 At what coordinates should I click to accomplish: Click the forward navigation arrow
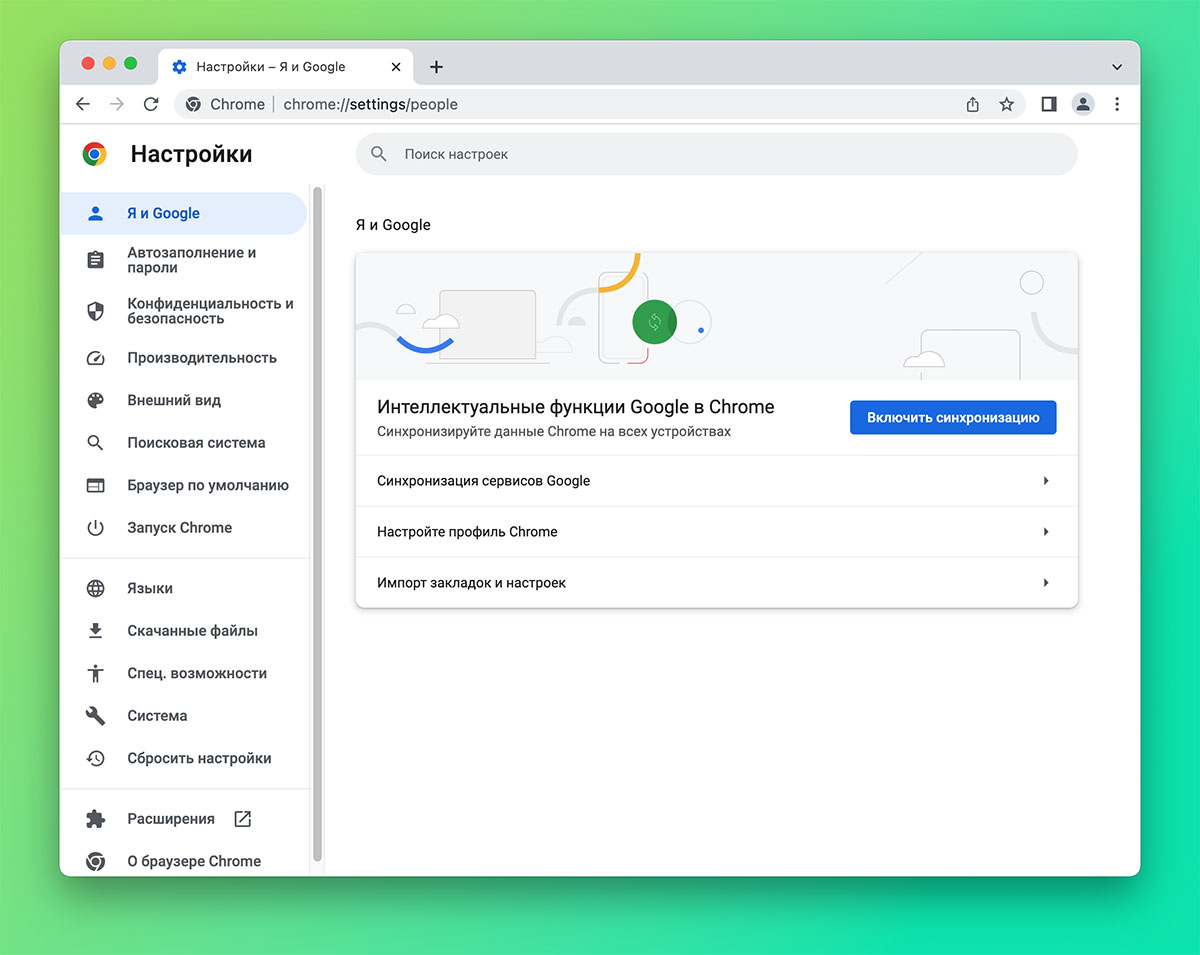(x=117, y=104)
